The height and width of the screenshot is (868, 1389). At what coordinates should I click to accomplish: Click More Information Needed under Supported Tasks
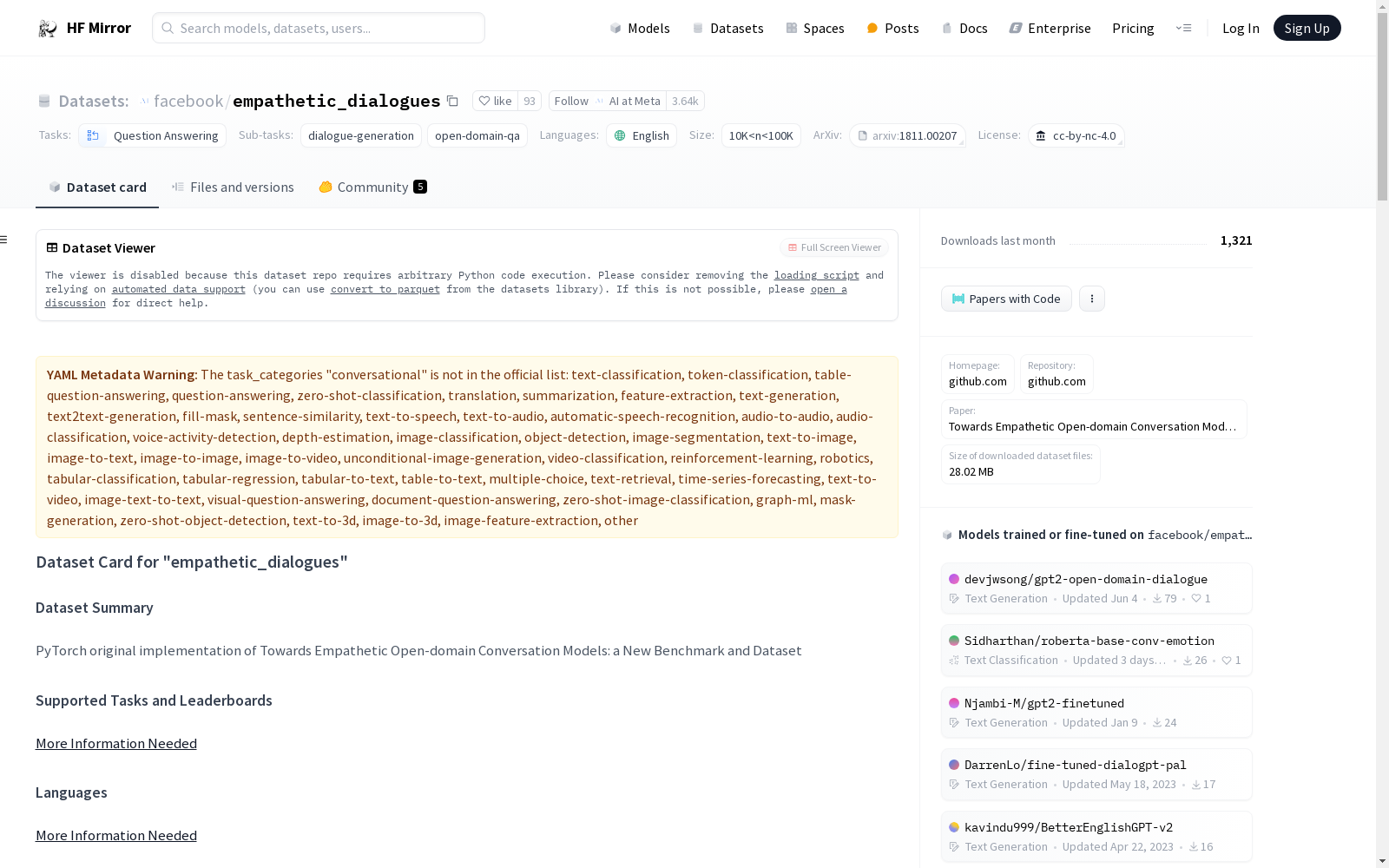(116, 743)
